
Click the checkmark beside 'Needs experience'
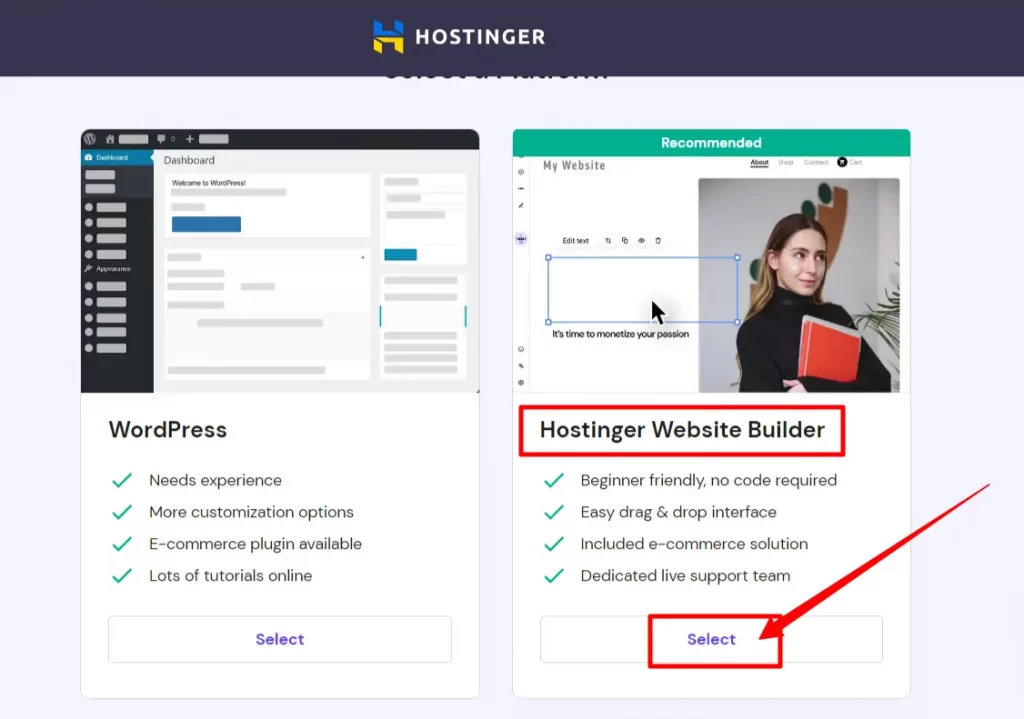[x=122, y=481]
